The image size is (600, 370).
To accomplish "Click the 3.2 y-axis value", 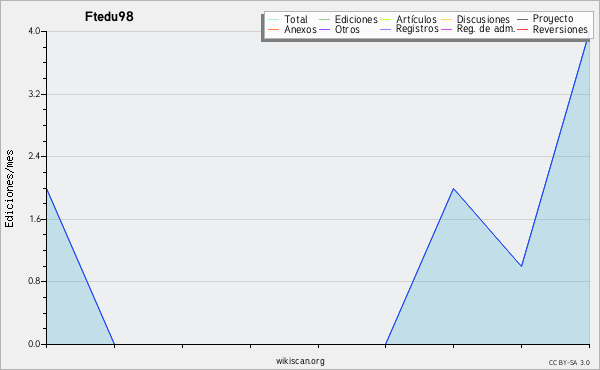I will click(34, 94).
